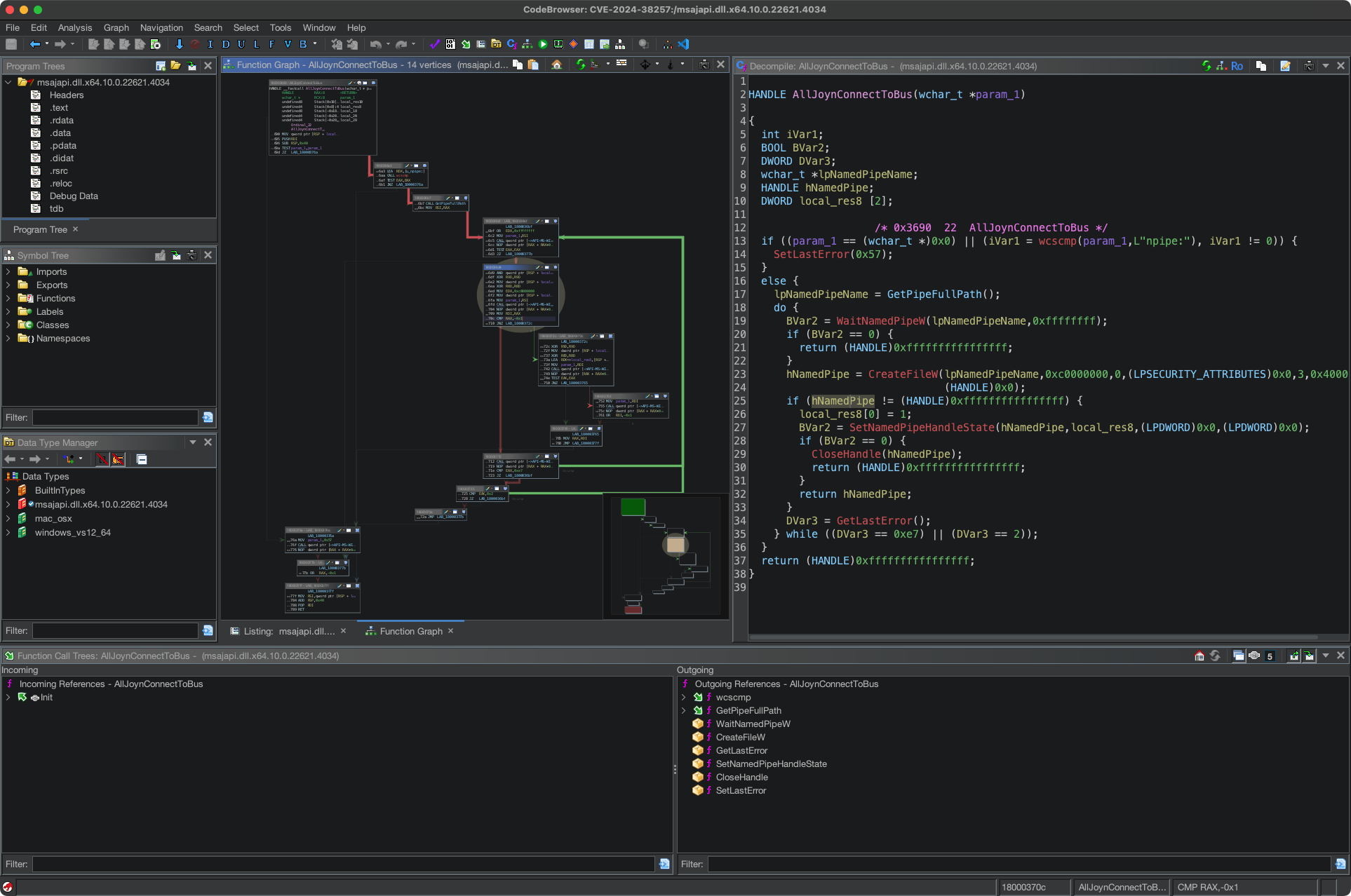The width and height of the screenshot is (1351, 896).
Task: Switch to the Function Graph tab
Action: tap(410, 631)
